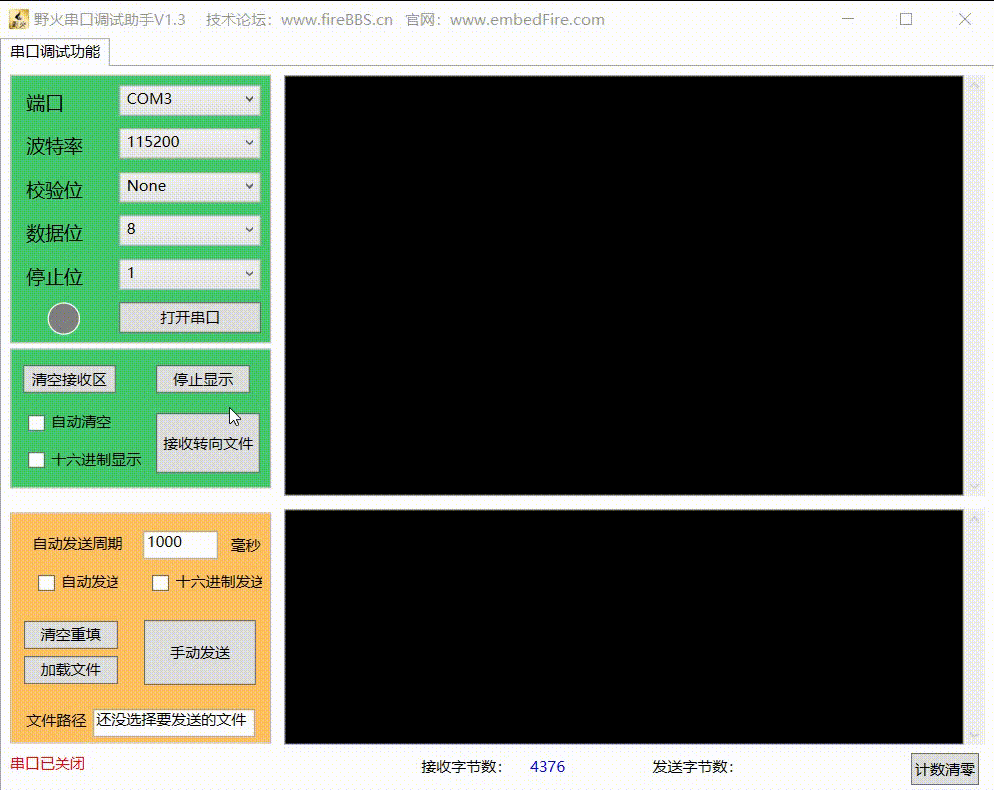Click 加载文件 to load a file
This screenshot has height=790, width=994.
pyautogui.click(x=70, y=669)
